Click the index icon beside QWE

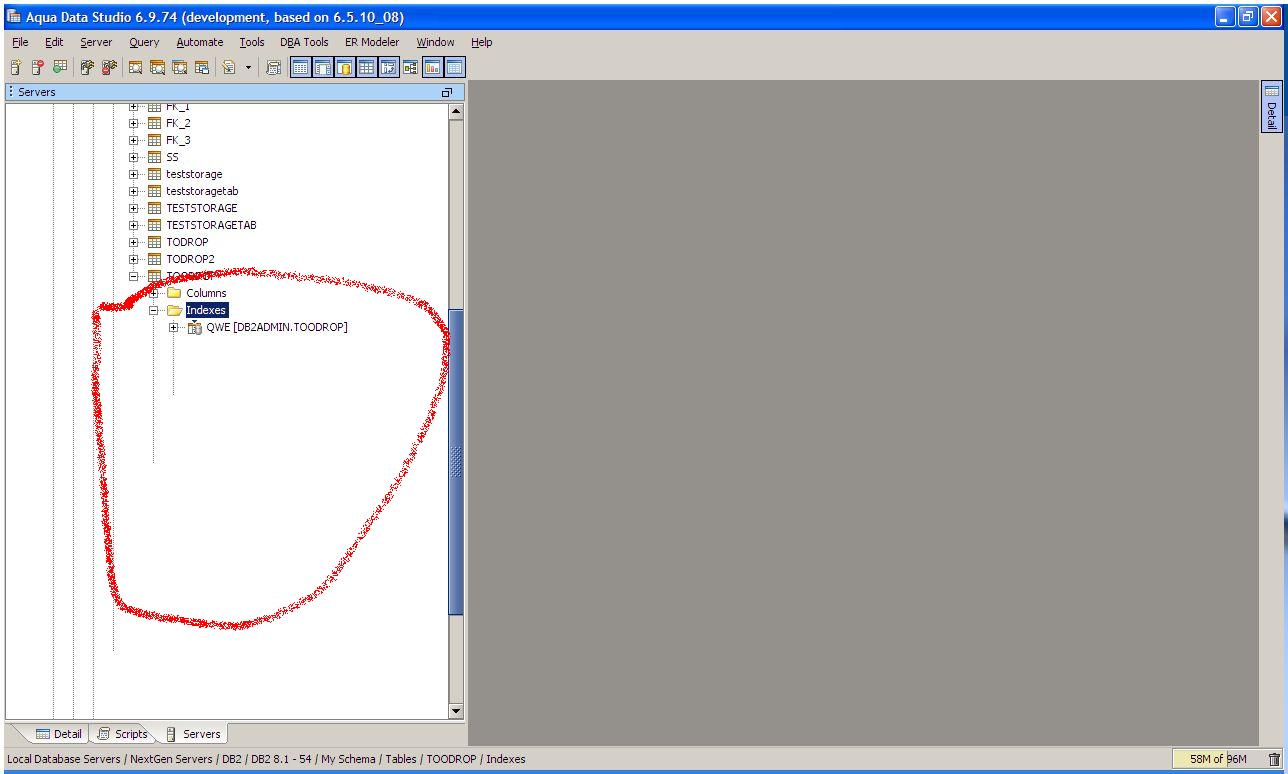point(194,327)
